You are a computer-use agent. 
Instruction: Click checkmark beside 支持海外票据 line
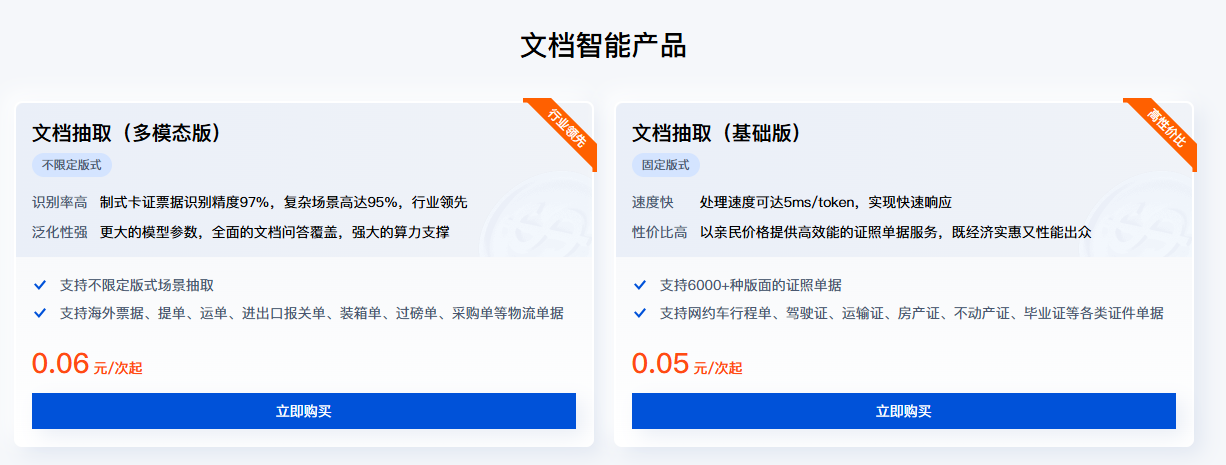point(40,313)
